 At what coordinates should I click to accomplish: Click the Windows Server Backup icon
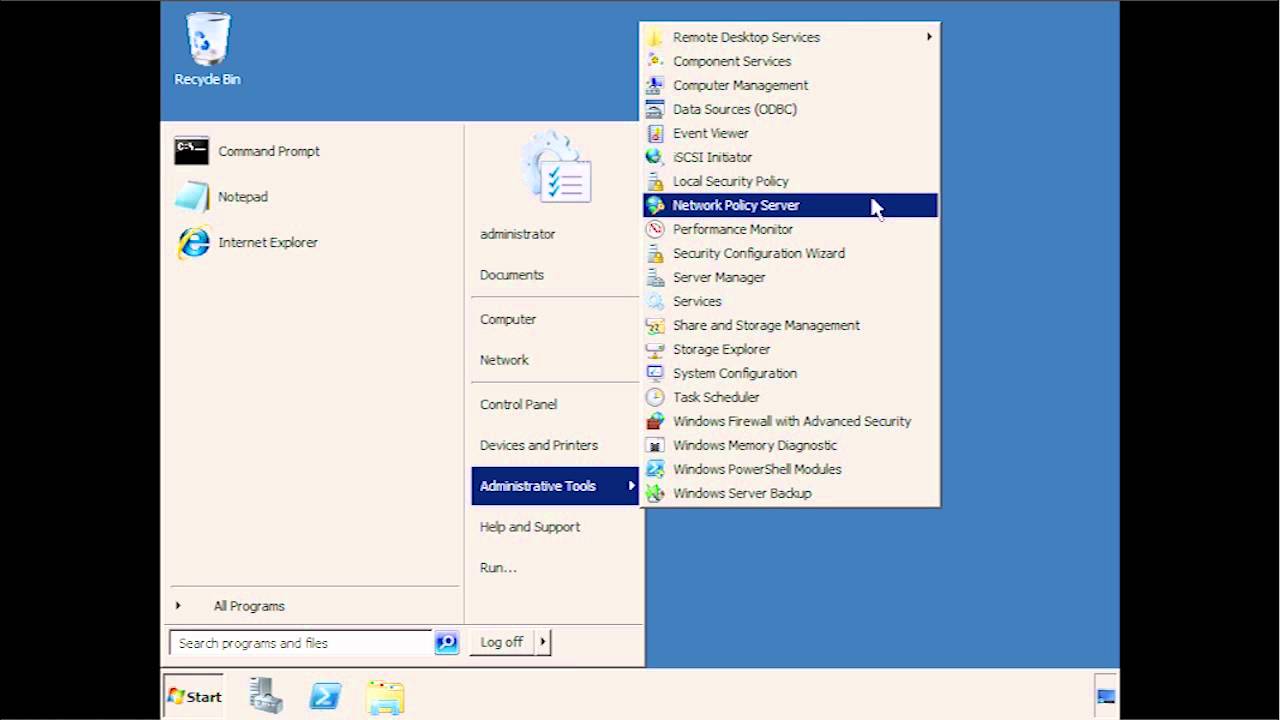655,493
